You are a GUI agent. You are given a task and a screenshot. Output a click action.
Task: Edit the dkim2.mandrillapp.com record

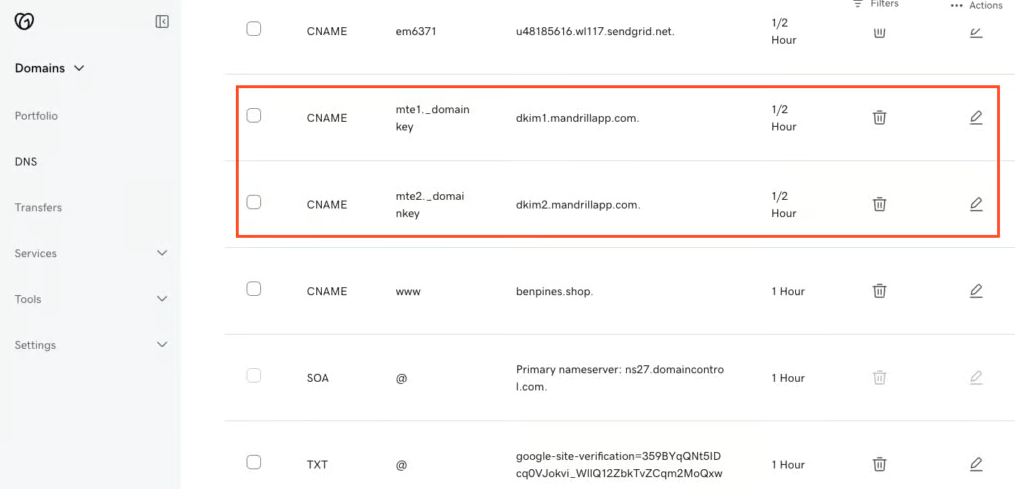click(976, 205)
